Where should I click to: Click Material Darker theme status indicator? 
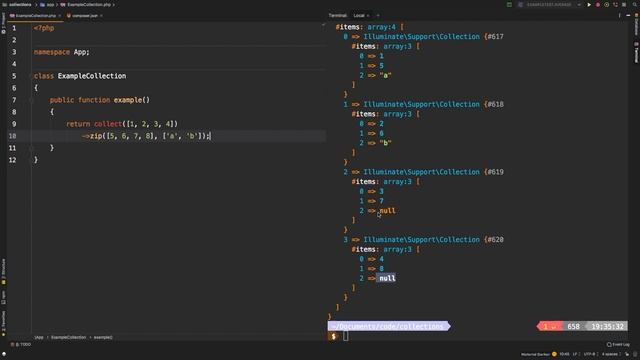(x=538, y=354)
